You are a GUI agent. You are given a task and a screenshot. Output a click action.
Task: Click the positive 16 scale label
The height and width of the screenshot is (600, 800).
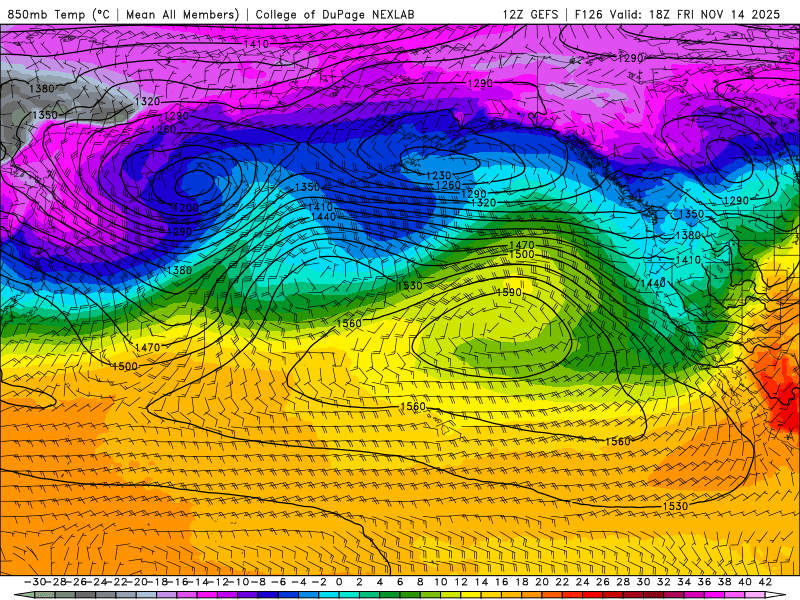click(x=502, y=582)
